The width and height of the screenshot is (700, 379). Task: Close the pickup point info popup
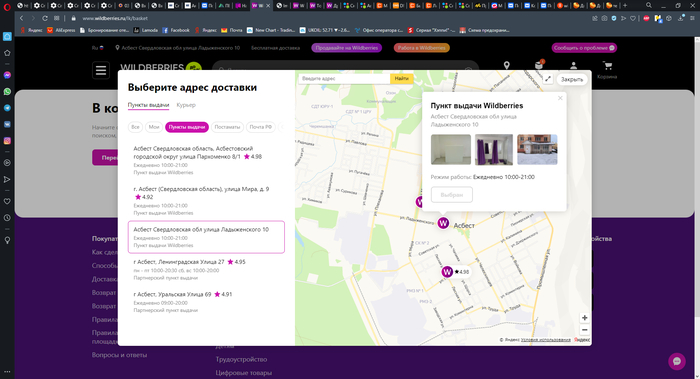click(560, 98)
